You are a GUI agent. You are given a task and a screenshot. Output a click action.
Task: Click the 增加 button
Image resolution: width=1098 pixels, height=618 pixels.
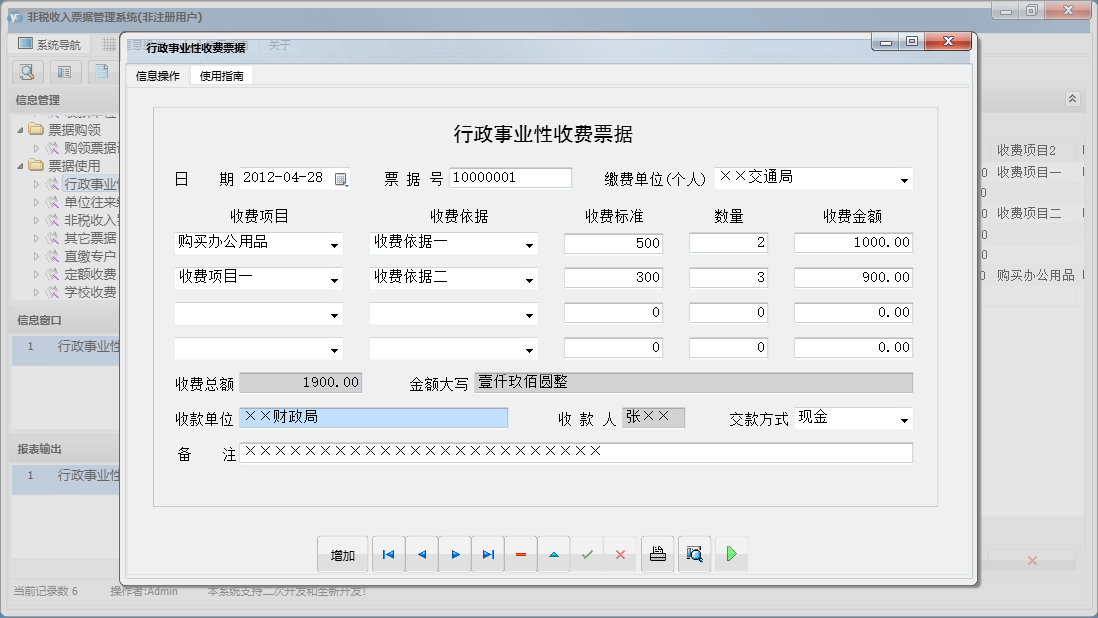(x=342, y=554)
